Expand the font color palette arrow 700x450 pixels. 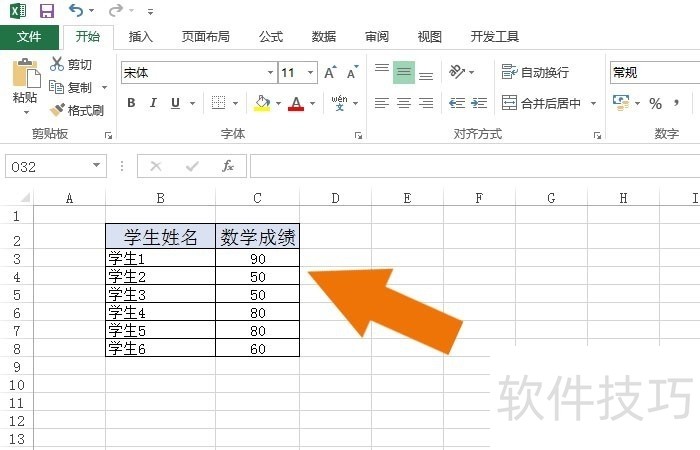pyautogui.click(x=312, y=104)
